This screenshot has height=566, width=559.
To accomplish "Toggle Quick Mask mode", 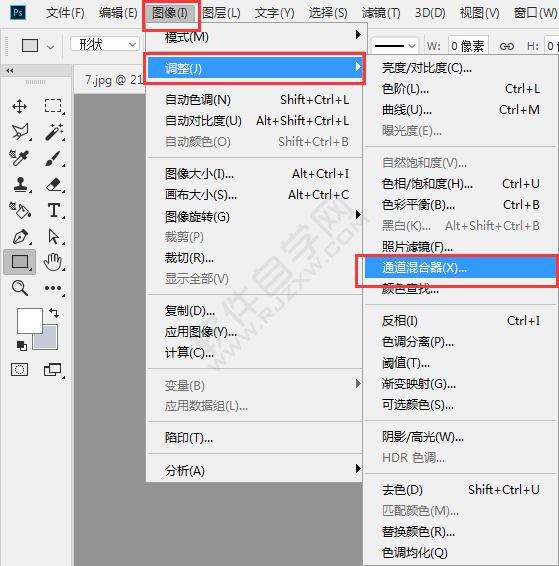I will pyautogui.click(x=19, y=370).
